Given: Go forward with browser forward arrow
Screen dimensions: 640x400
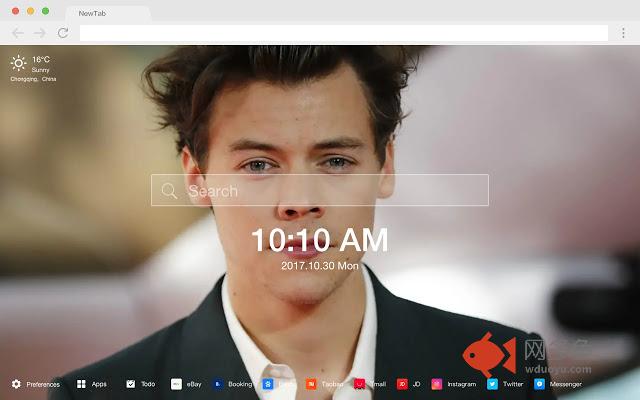Looking at the screenshot, I should click(40, 33).
